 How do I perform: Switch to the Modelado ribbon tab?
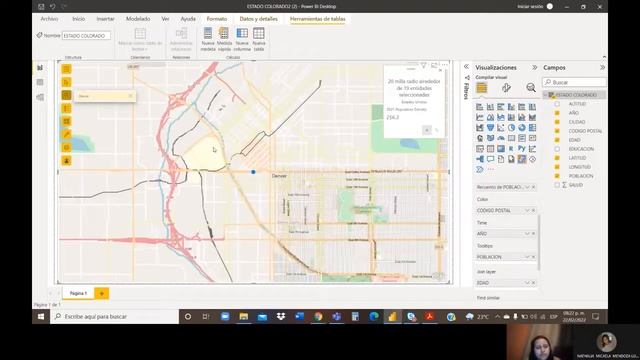pos(138,19)
